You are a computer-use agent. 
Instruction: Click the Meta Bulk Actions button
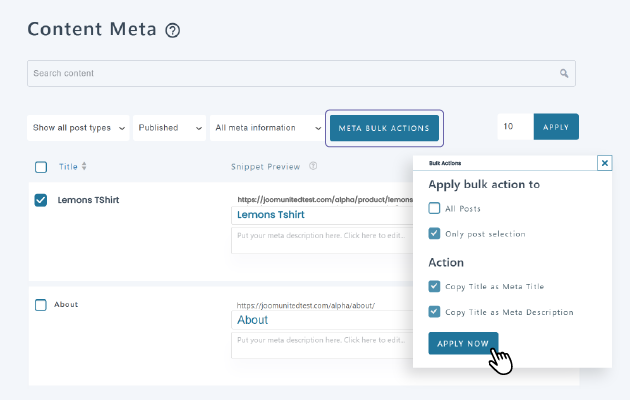click(384, 128)
